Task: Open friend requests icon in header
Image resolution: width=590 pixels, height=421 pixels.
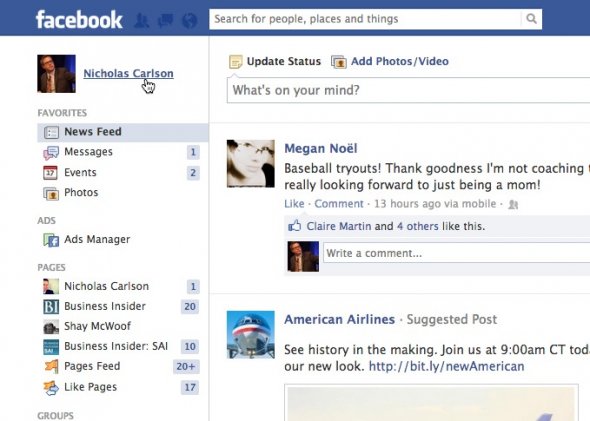Action: (141, 20)
